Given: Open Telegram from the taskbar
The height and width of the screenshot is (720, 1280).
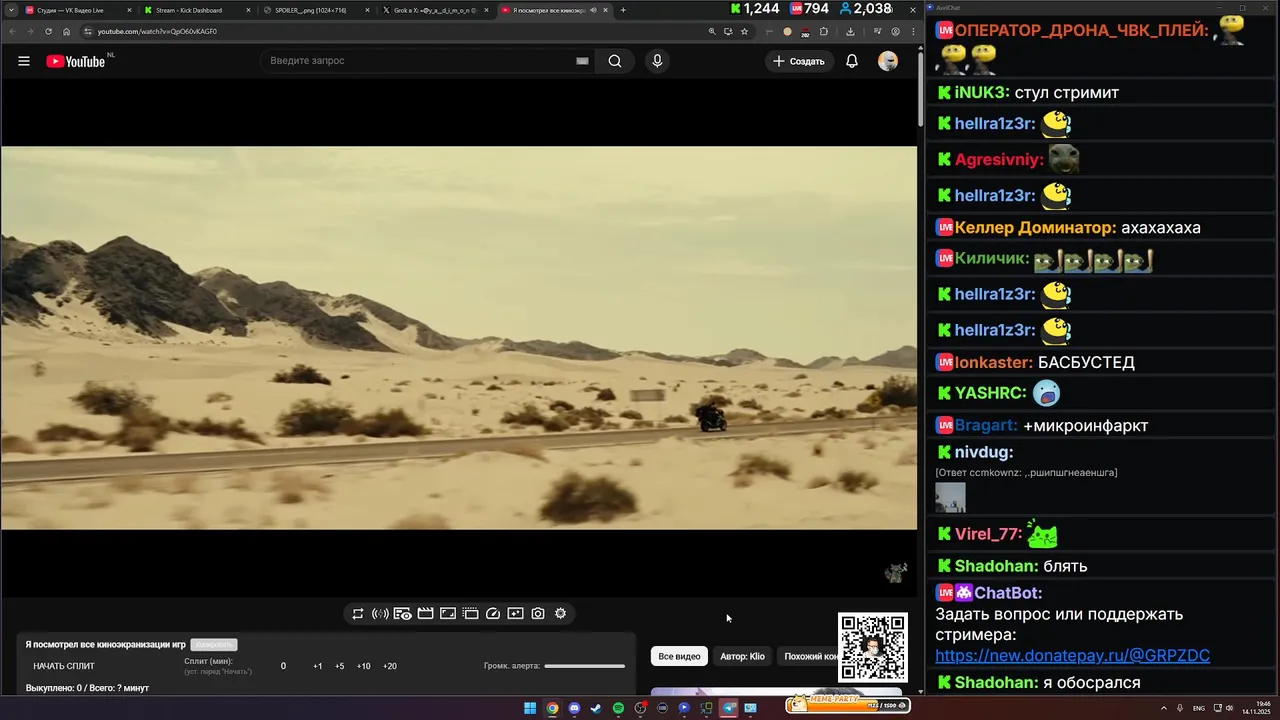Looking at the screenshot, I should pos(728,708).
